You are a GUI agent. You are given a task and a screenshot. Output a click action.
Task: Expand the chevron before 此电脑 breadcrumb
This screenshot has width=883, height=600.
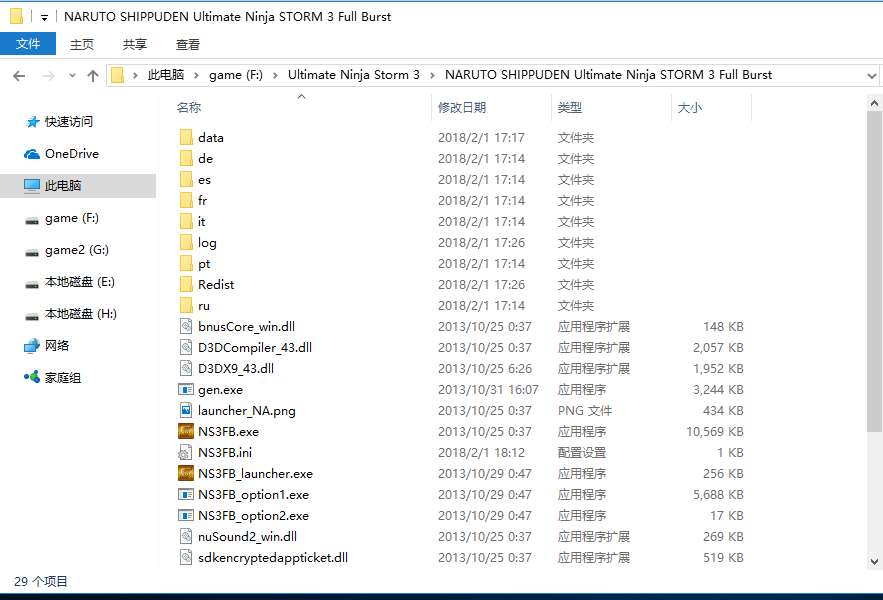(x=135, y=75)
